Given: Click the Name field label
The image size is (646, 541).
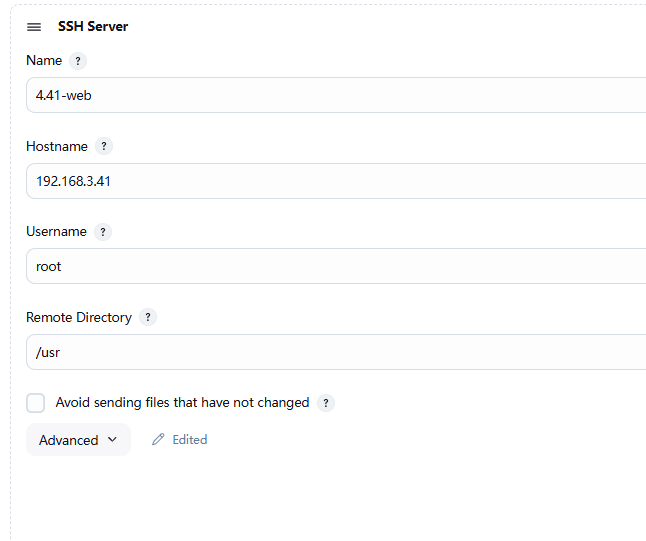Looking at the screenshot, I should pyautogui.click(x=44, y=61).
